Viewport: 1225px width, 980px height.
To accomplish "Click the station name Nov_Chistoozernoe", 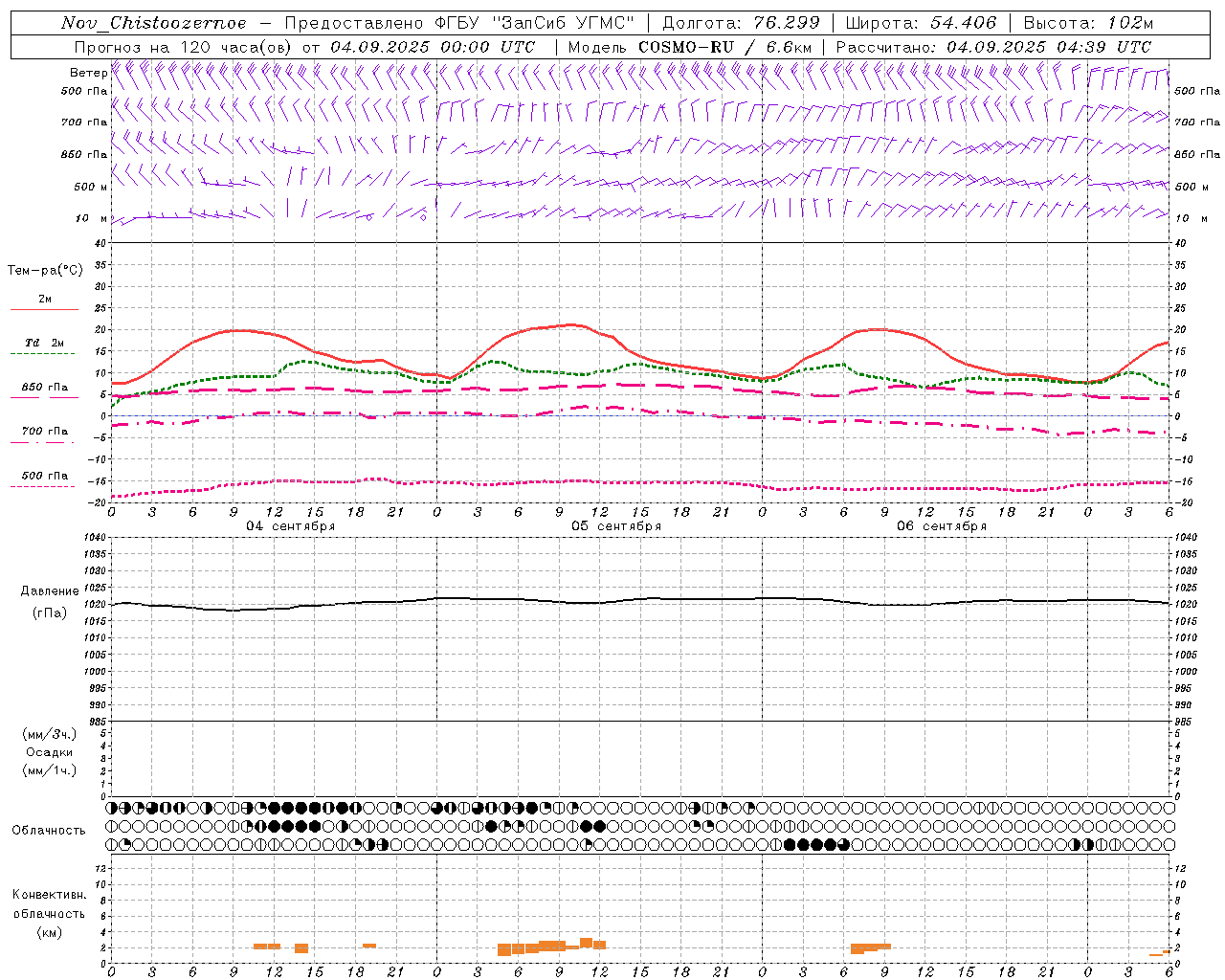I will [x=154, y=23].
